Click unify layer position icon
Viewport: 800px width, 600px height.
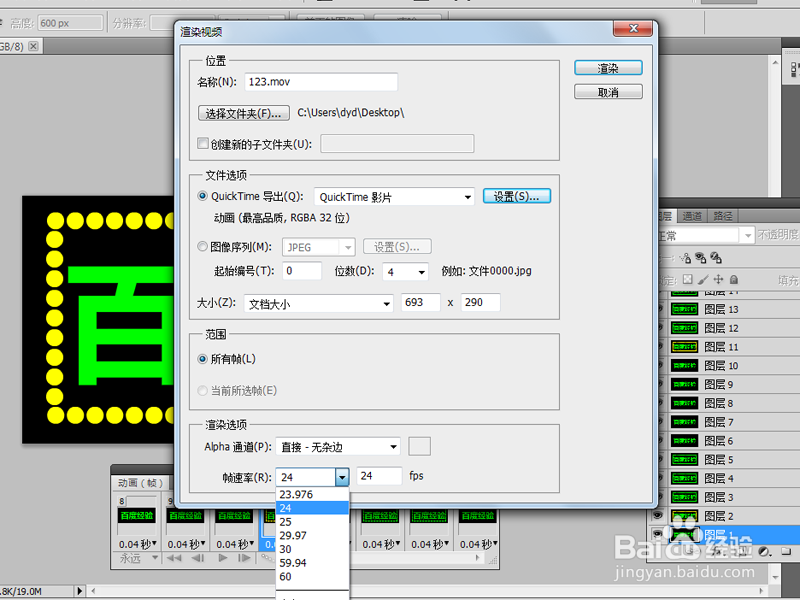685,258
